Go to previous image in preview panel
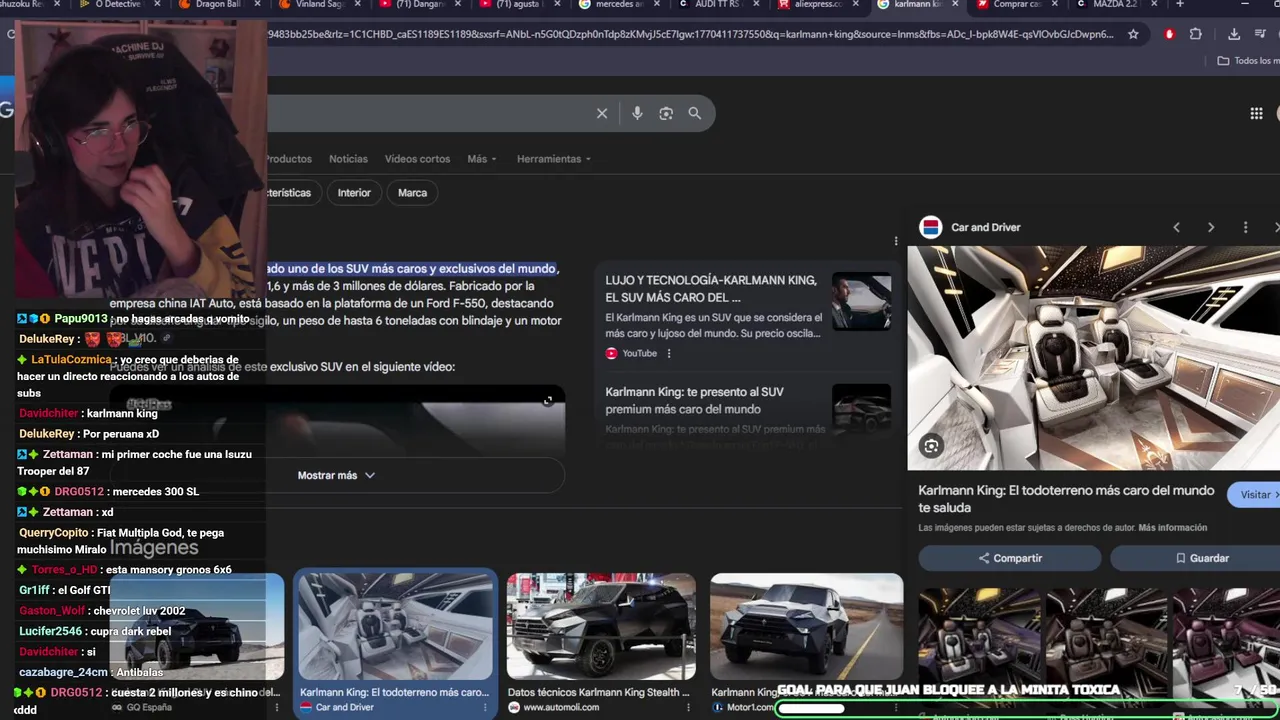This screenshot has width=1280, height=720. tap(1176, 227)
